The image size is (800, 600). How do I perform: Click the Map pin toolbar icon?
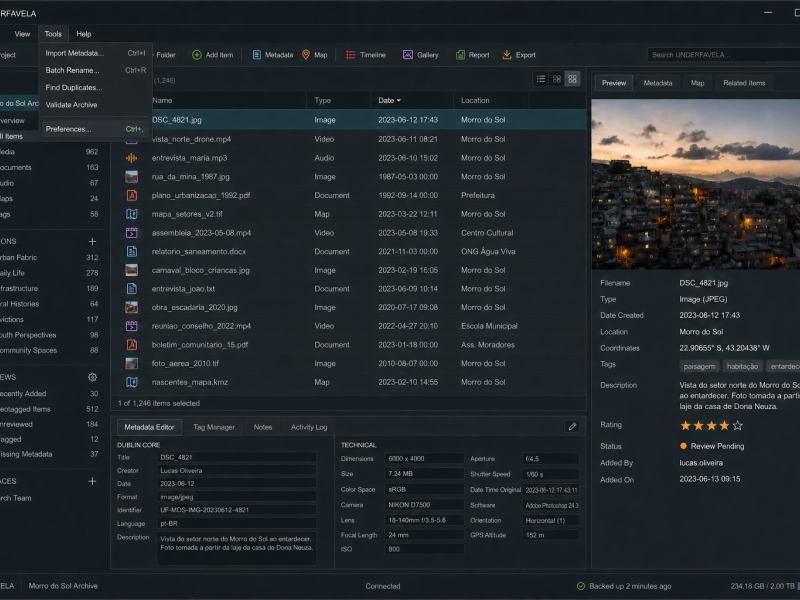(306, 55)
